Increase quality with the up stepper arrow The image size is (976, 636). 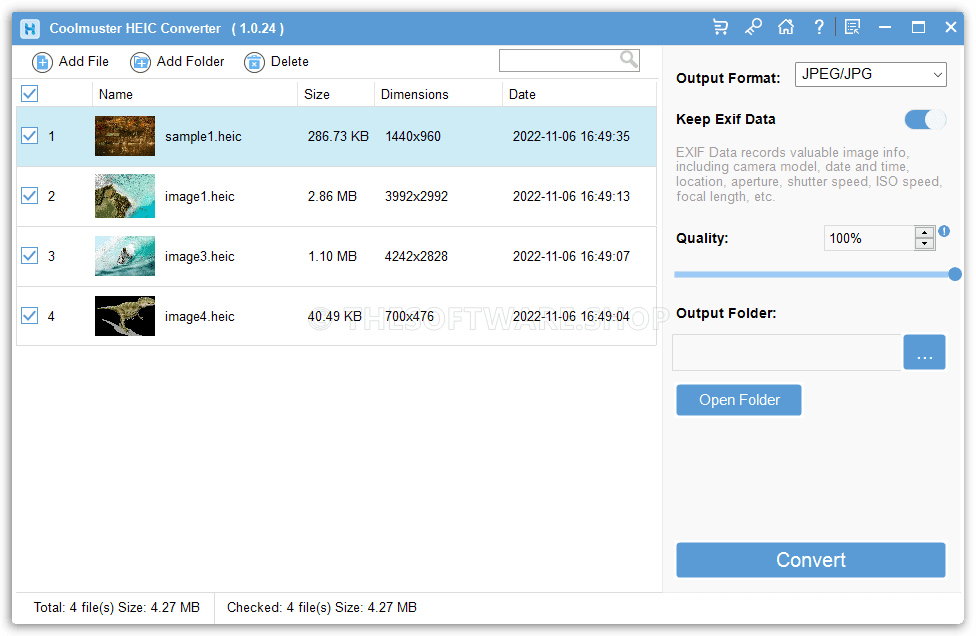click(925, 232)
